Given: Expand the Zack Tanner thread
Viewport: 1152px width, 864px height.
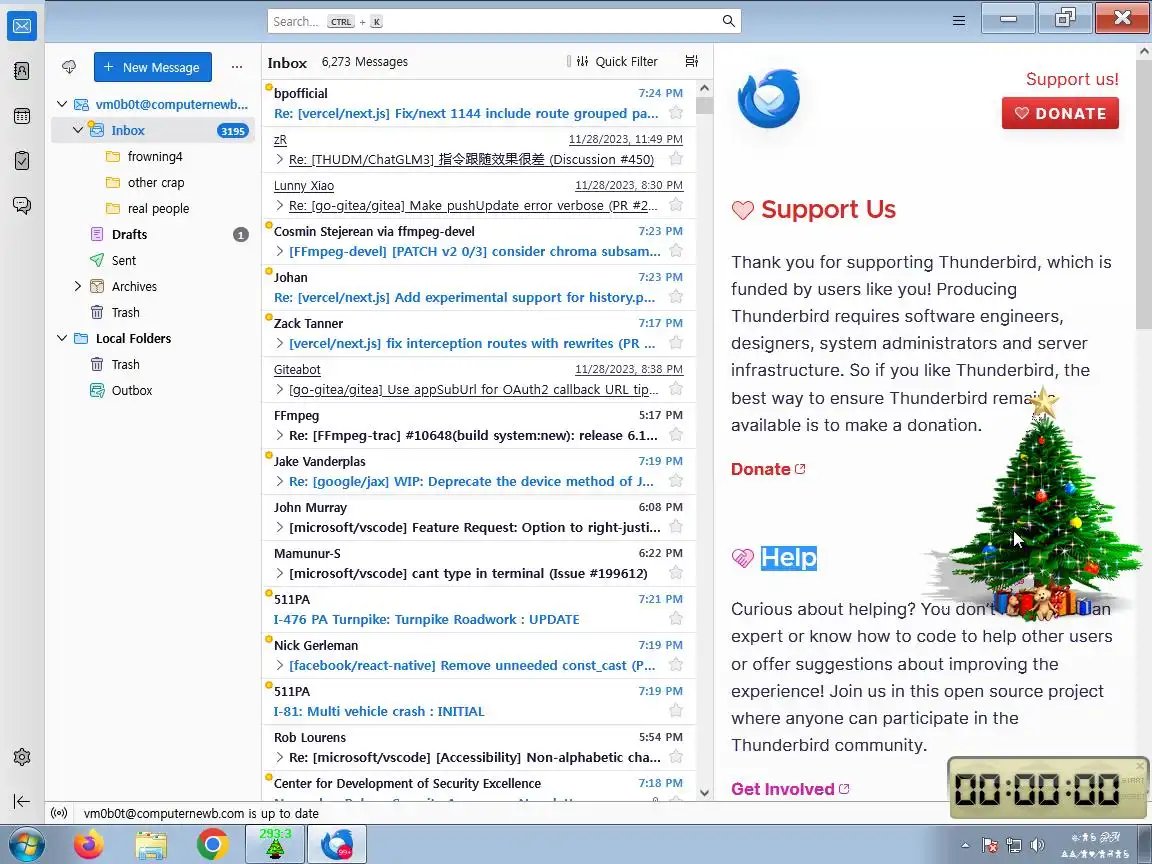Looking at the screenshot, I should 279,343.
